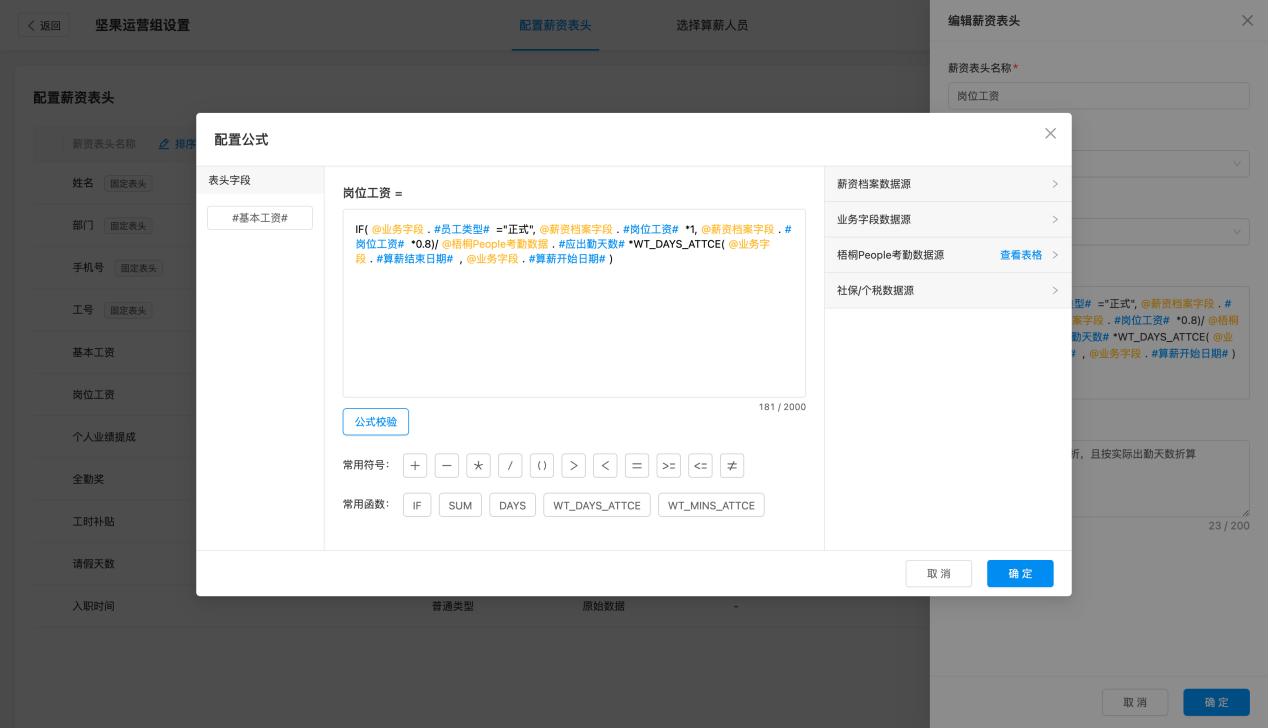The width and height of the screenshot is (1268, 728).
Task: Switch to the 选择算薪人员 tab
Action: pos(712,25)
